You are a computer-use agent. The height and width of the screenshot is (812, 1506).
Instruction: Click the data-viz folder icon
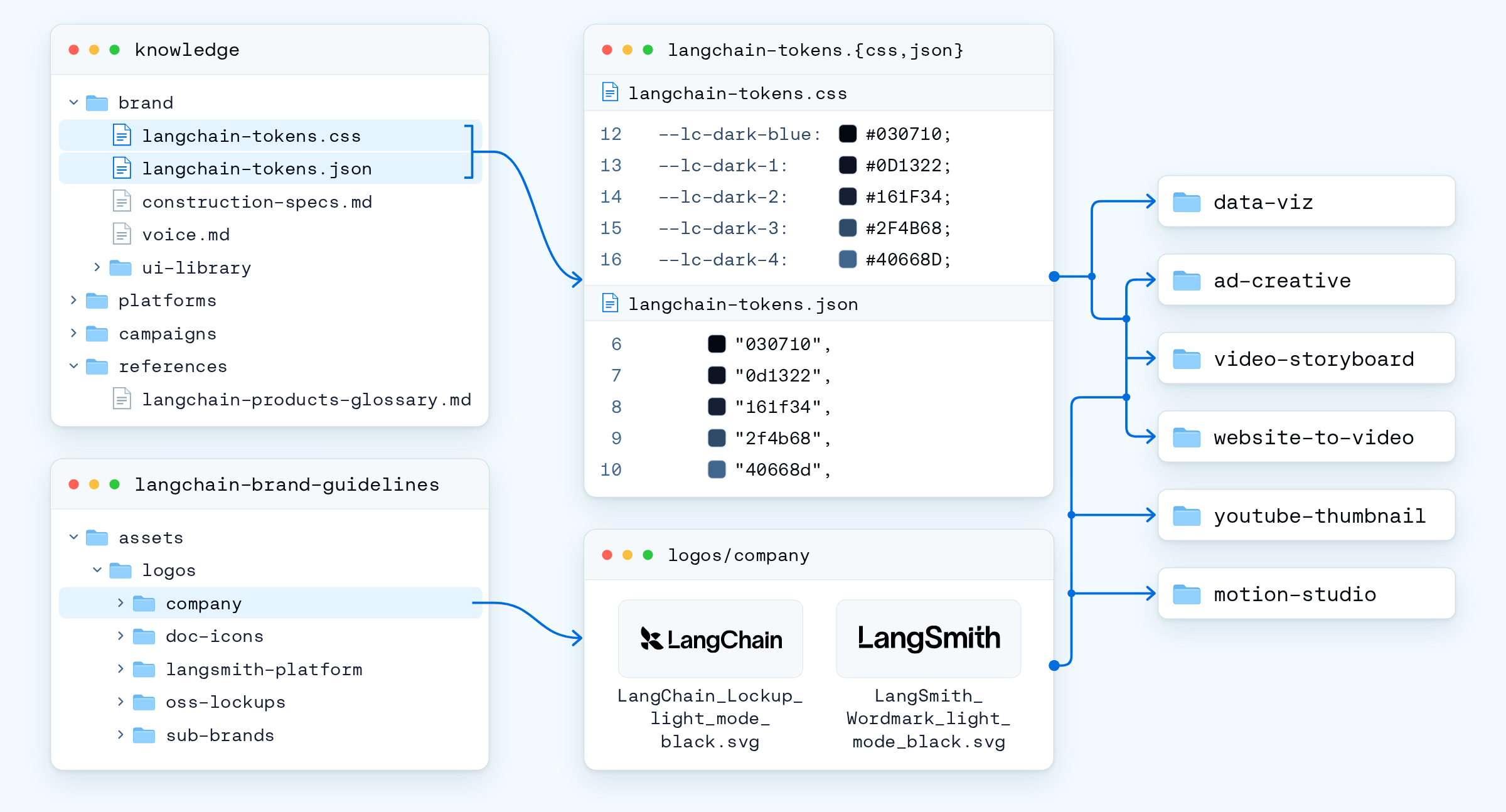(1187, 202)
